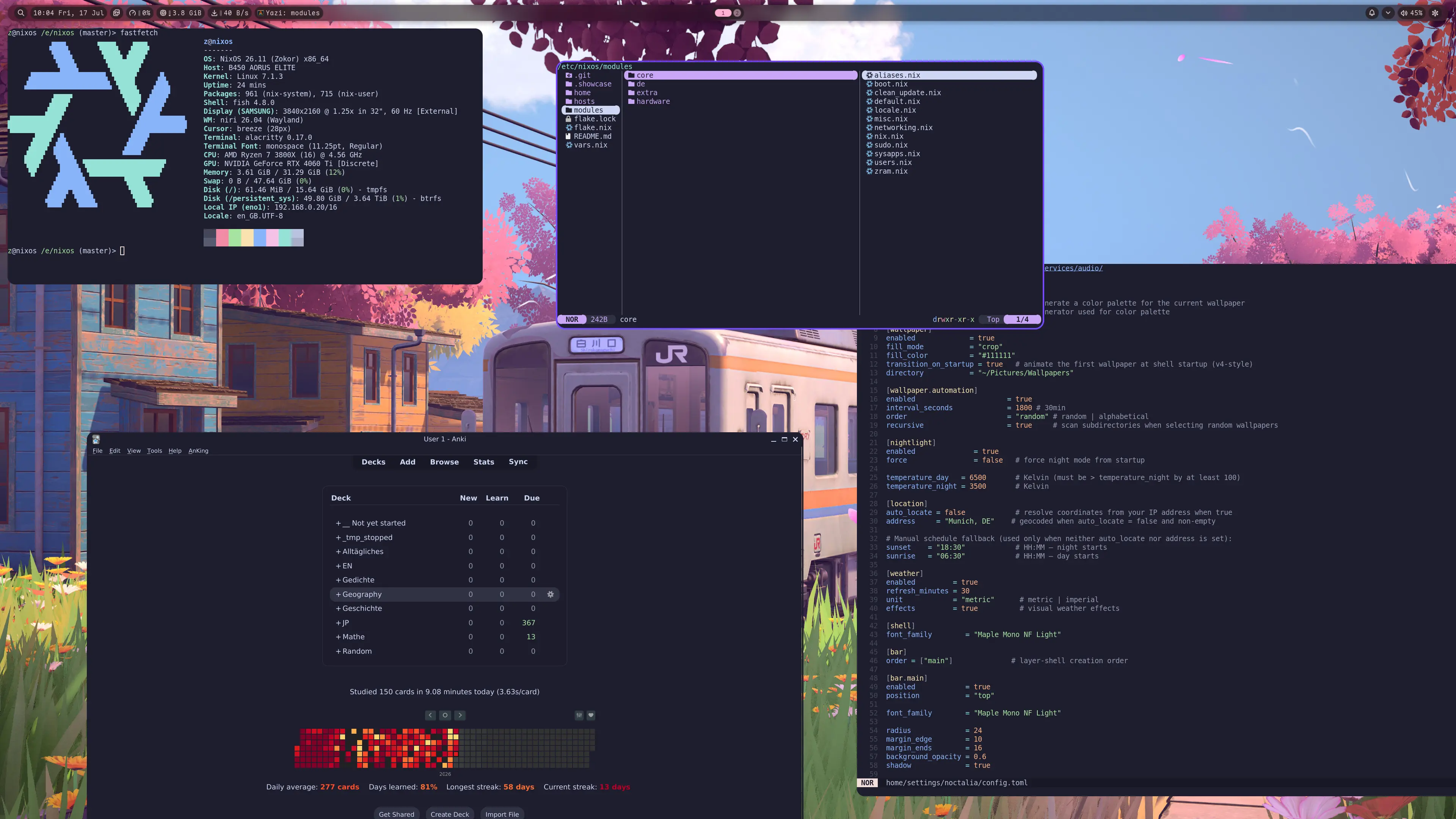
Task: Open heatmap options sliders icon in Anki
Action: (579, 715)
